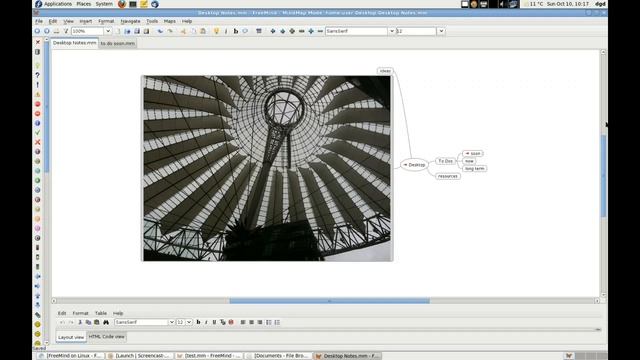Open the Places menu in top panel

84,4
